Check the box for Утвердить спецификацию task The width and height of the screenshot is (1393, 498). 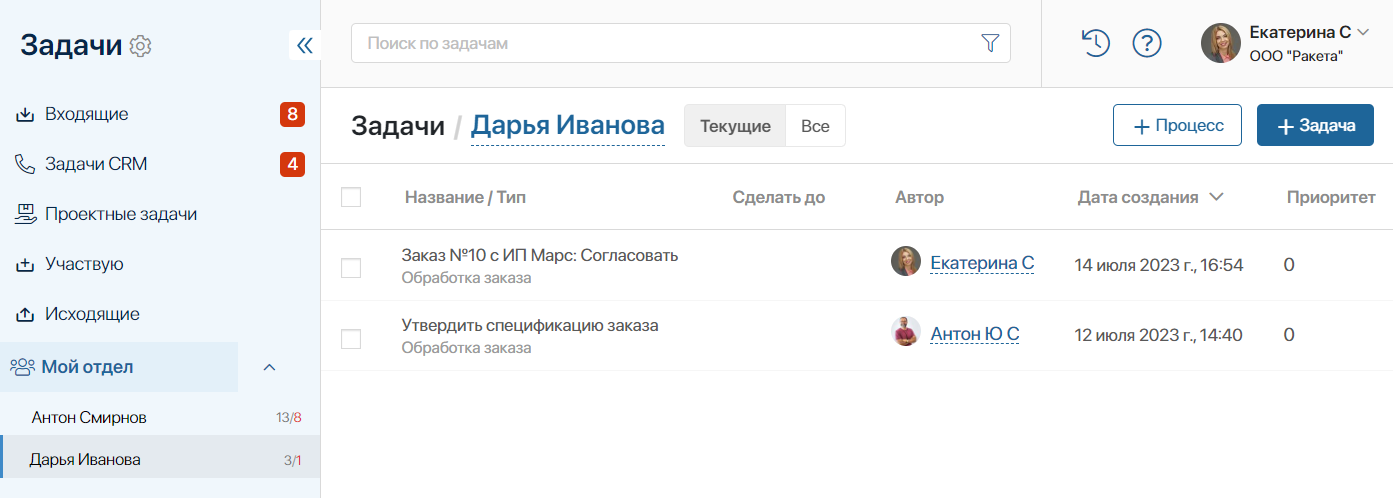[351, 339]
